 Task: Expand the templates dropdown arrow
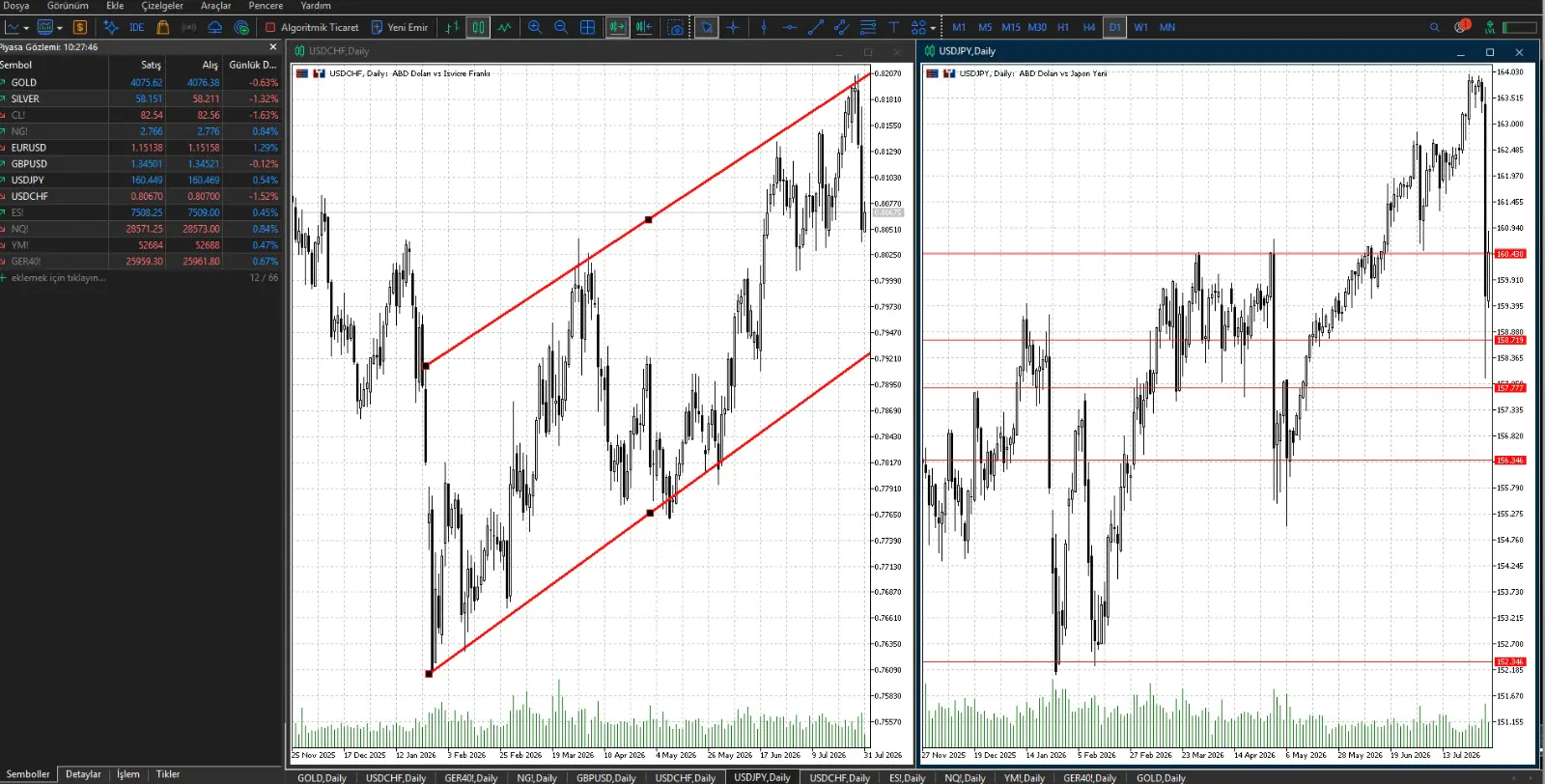coord(60,28)
